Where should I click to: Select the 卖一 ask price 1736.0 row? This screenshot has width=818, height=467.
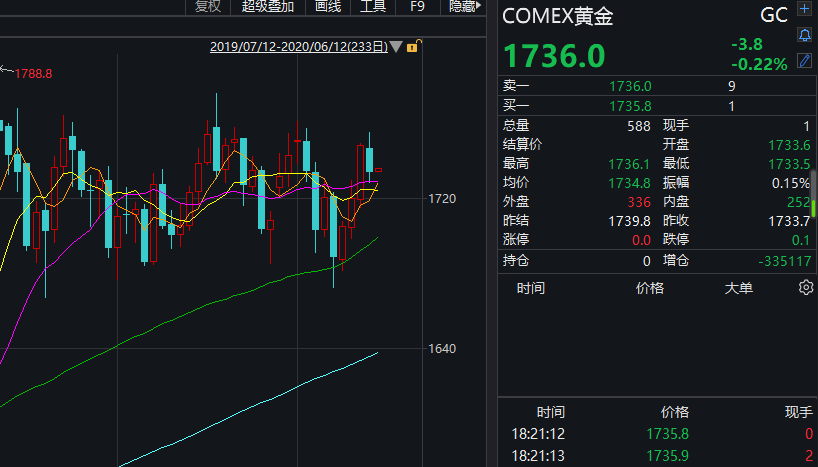(657, 86)
